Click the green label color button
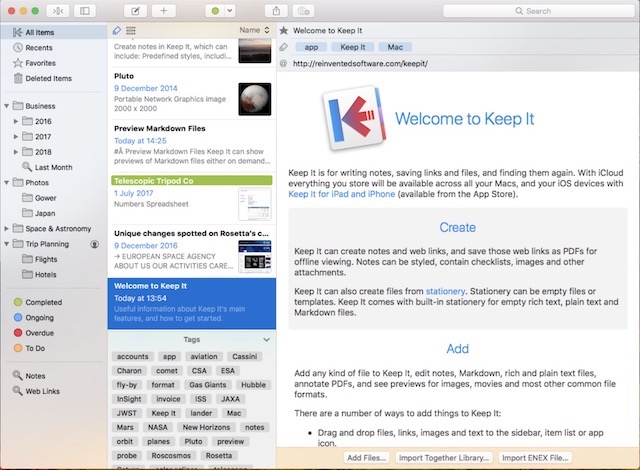Screen dimensions: 640x470 215,11
